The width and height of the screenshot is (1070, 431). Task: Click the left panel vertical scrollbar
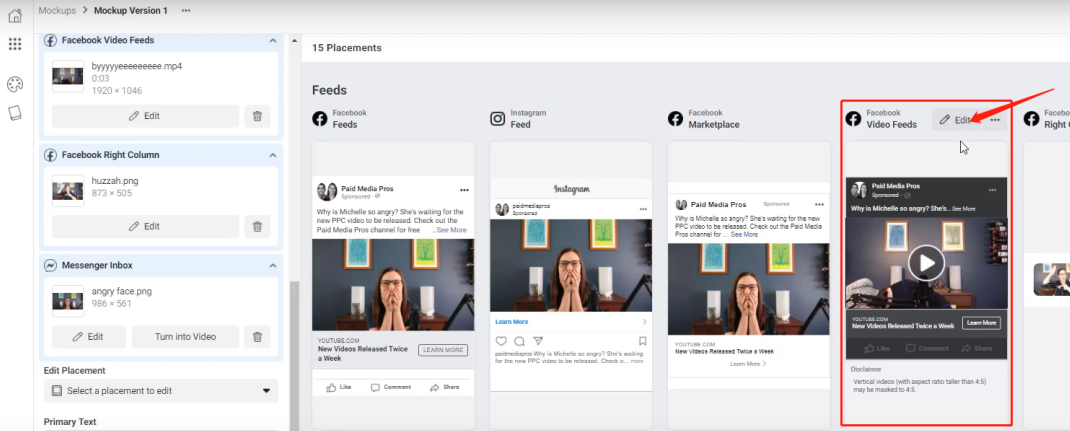point(295,355)
